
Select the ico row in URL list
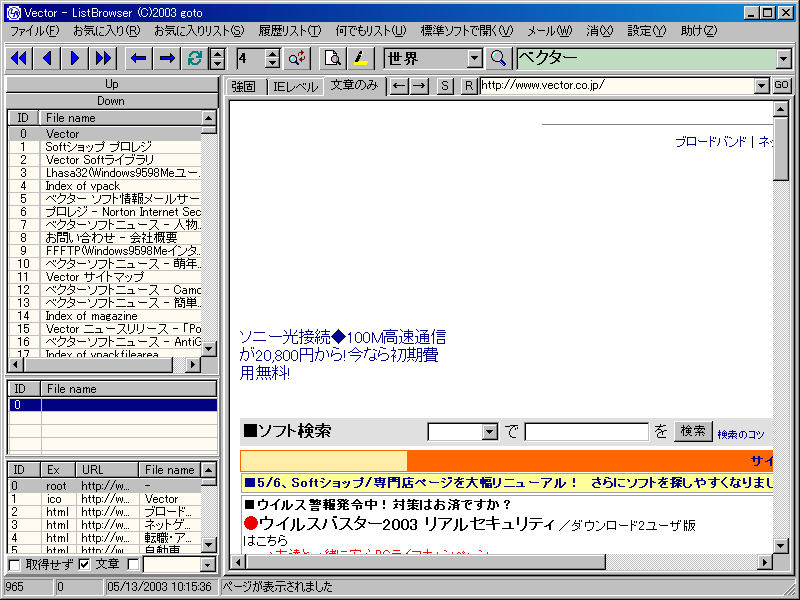click(x=105, y=498)
